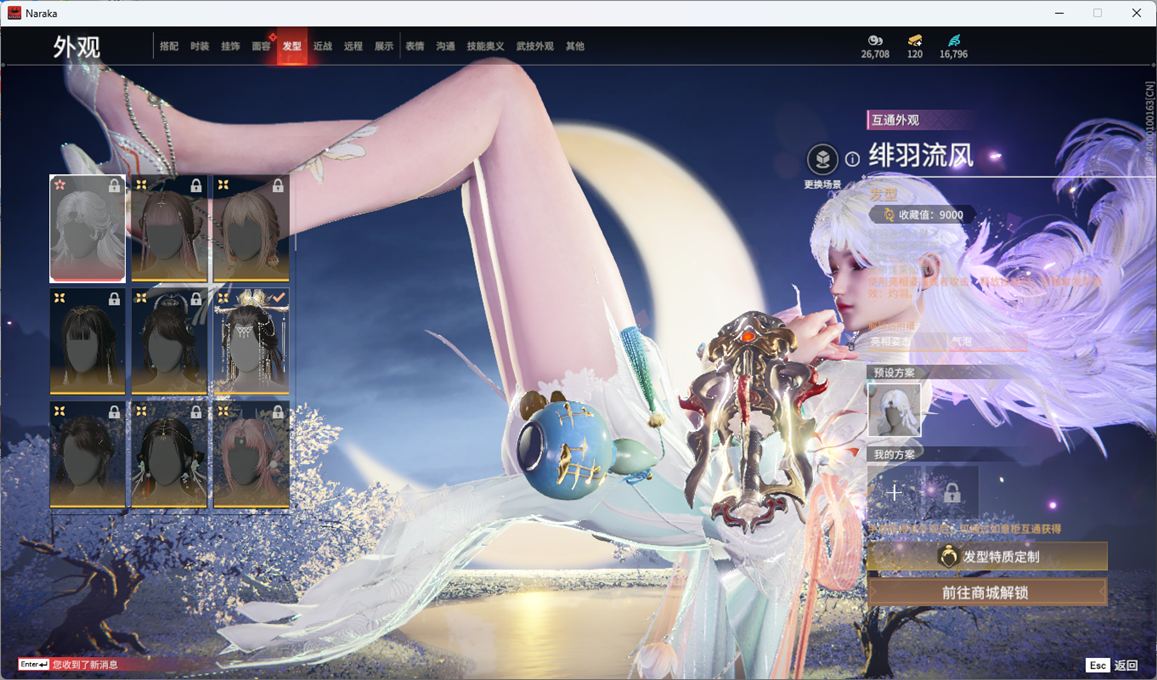This screenshot has height=680, width=1157.
Task: Click the Enter key icon beside new message notice
Action: (34, 664)
